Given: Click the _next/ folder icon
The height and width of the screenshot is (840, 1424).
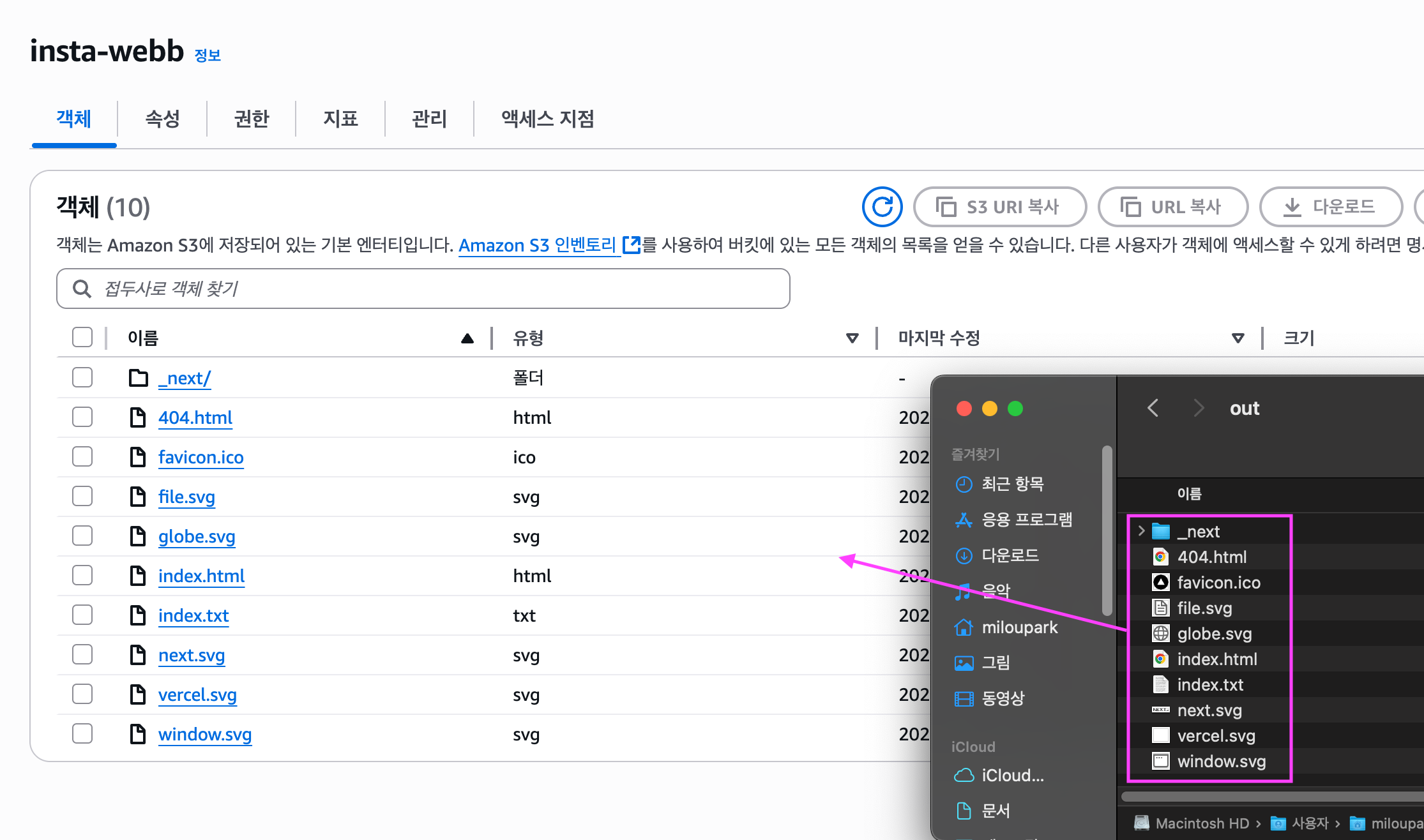Looking at the screenshot, I should click(x=139, y=377).
